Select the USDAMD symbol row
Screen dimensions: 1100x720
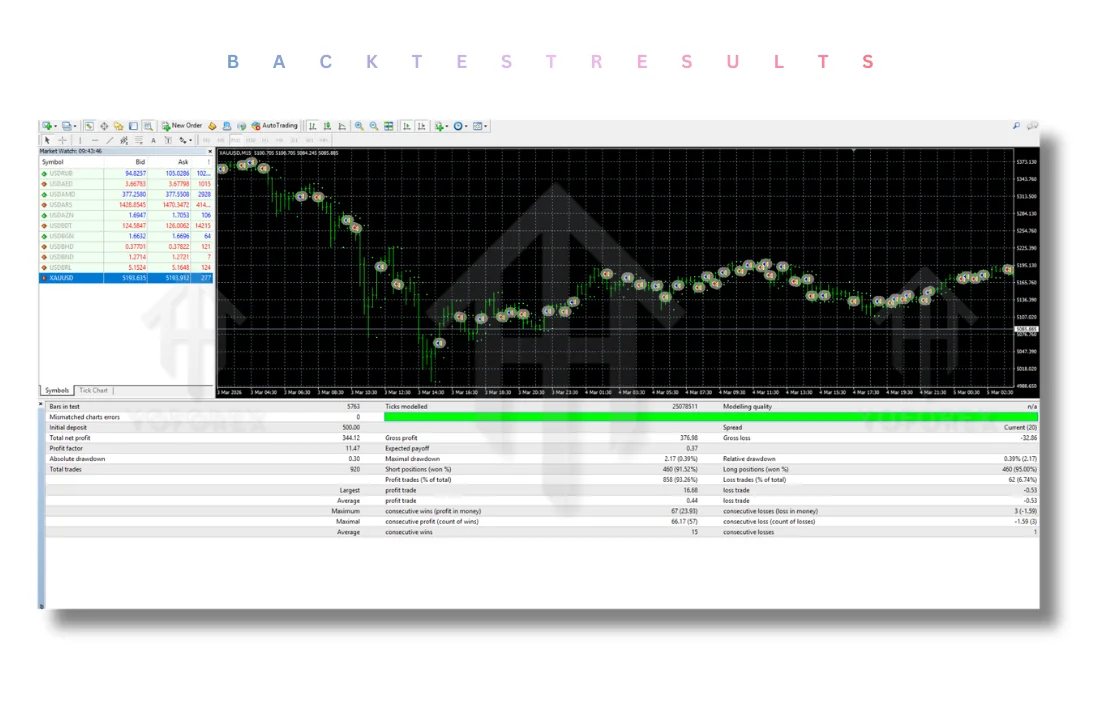tap(126, 194)
